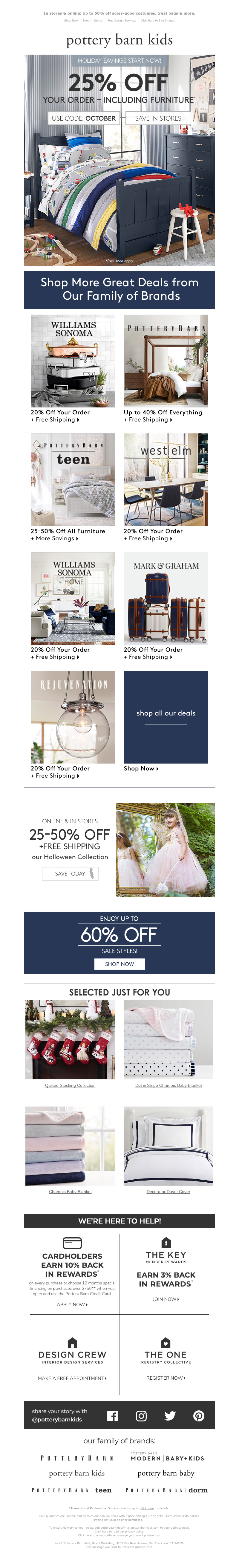
Task: Click the REGISTER NOW link
Action: (x=166, y=1378)
